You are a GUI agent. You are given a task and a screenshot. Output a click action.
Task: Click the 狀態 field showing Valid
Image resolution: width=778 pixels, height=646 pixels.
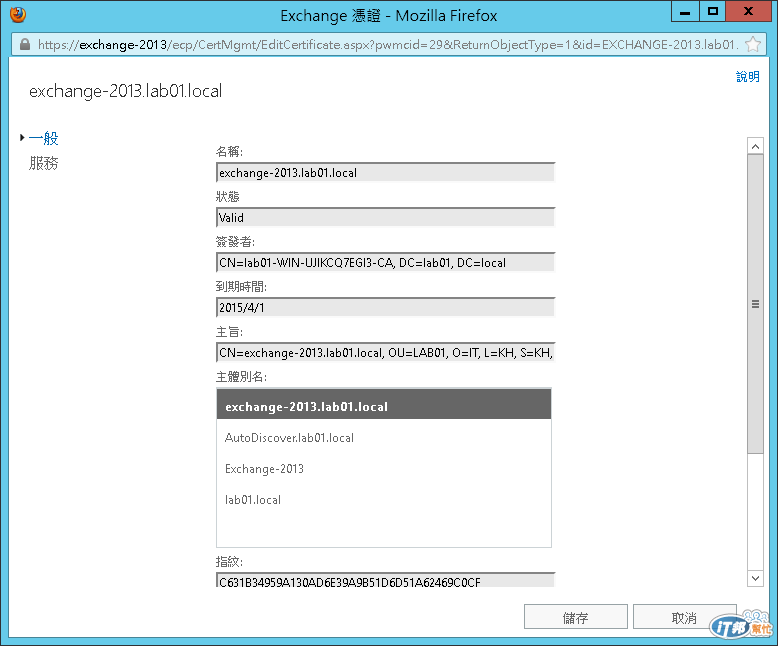point(386,217)
